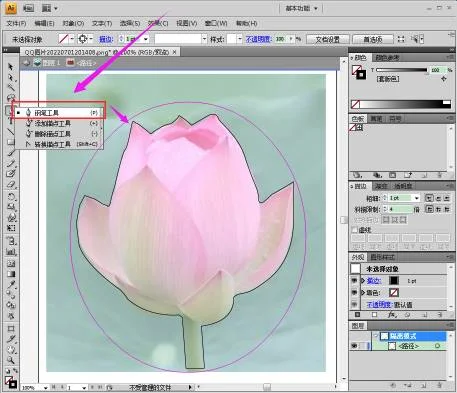Select the Direct Selection tool

pos(11,77)
